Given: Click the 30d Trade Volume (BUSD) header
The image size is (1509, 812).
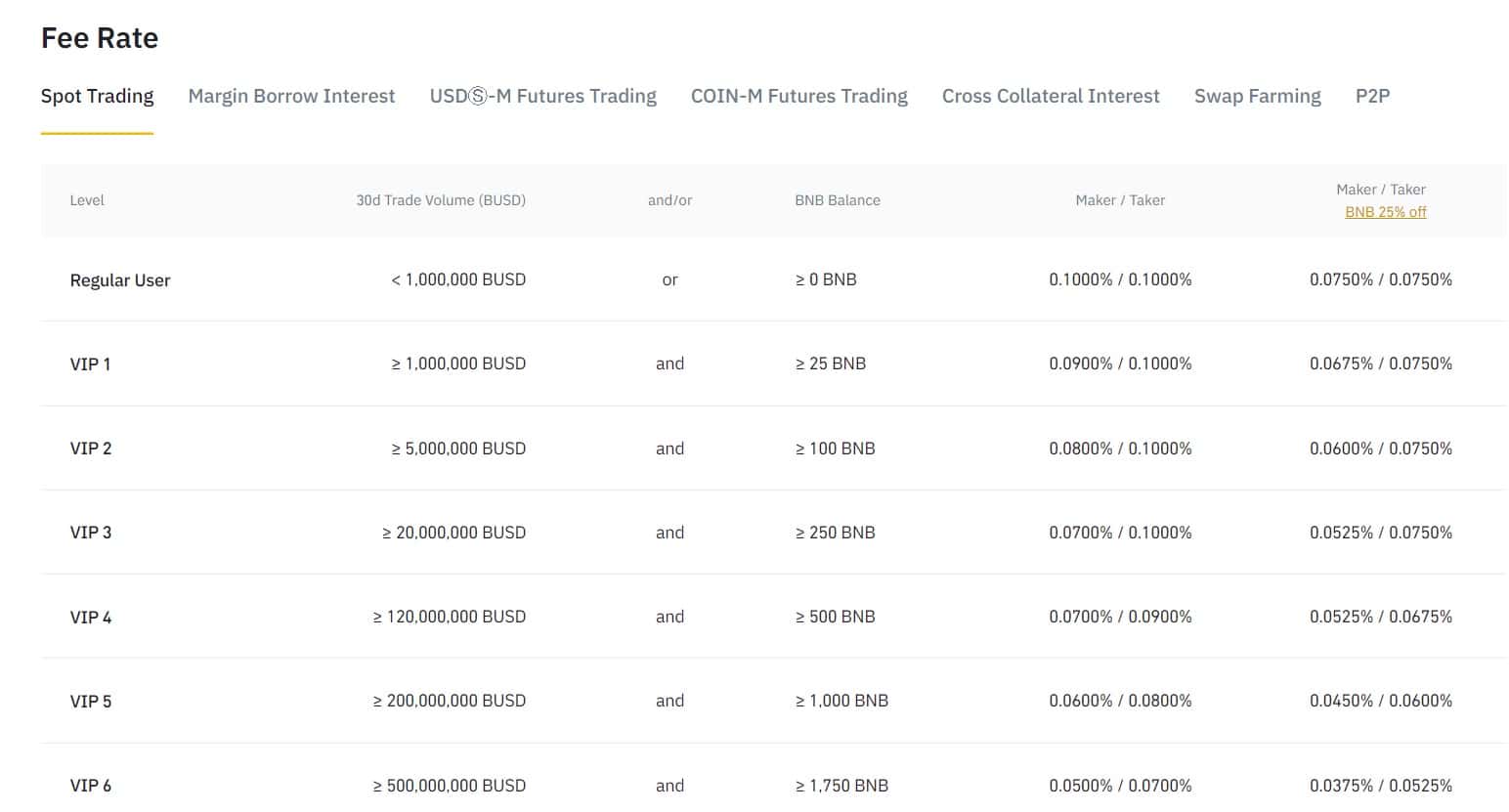Looking at the screenshot, I should coord(441,200).
